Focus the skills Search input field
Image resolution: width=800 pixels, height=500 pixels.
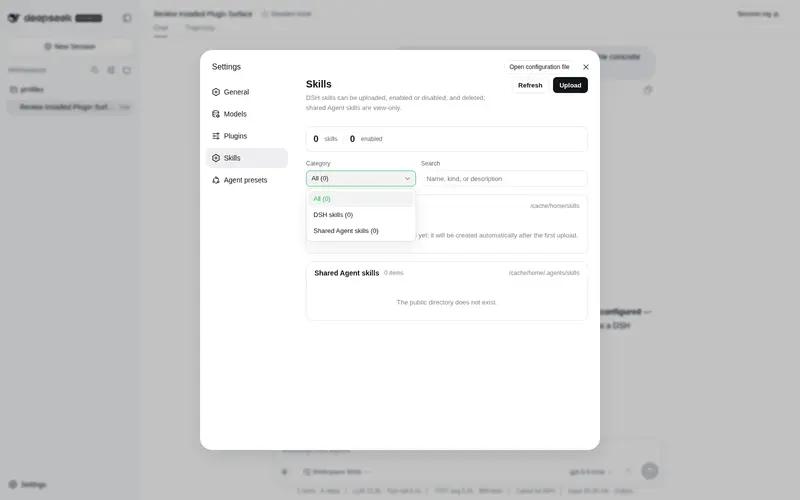point(504,179)
